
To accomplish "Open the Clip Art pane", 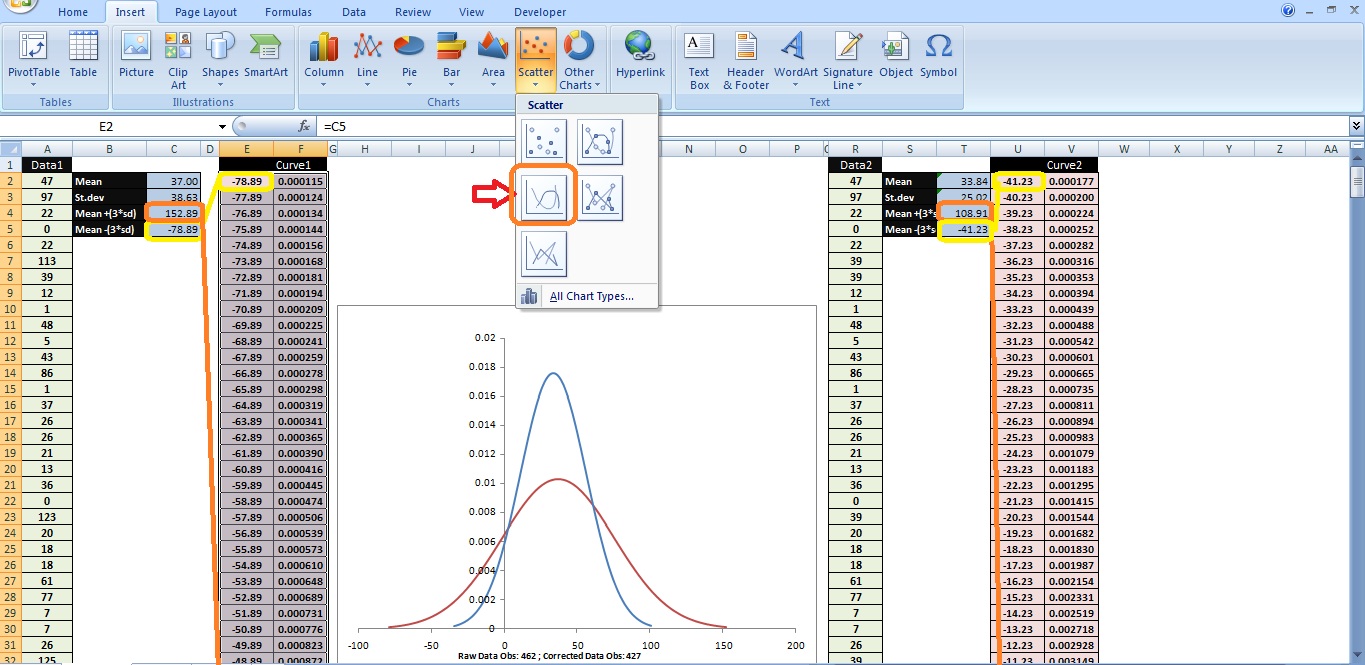I will tap(177, 60).
